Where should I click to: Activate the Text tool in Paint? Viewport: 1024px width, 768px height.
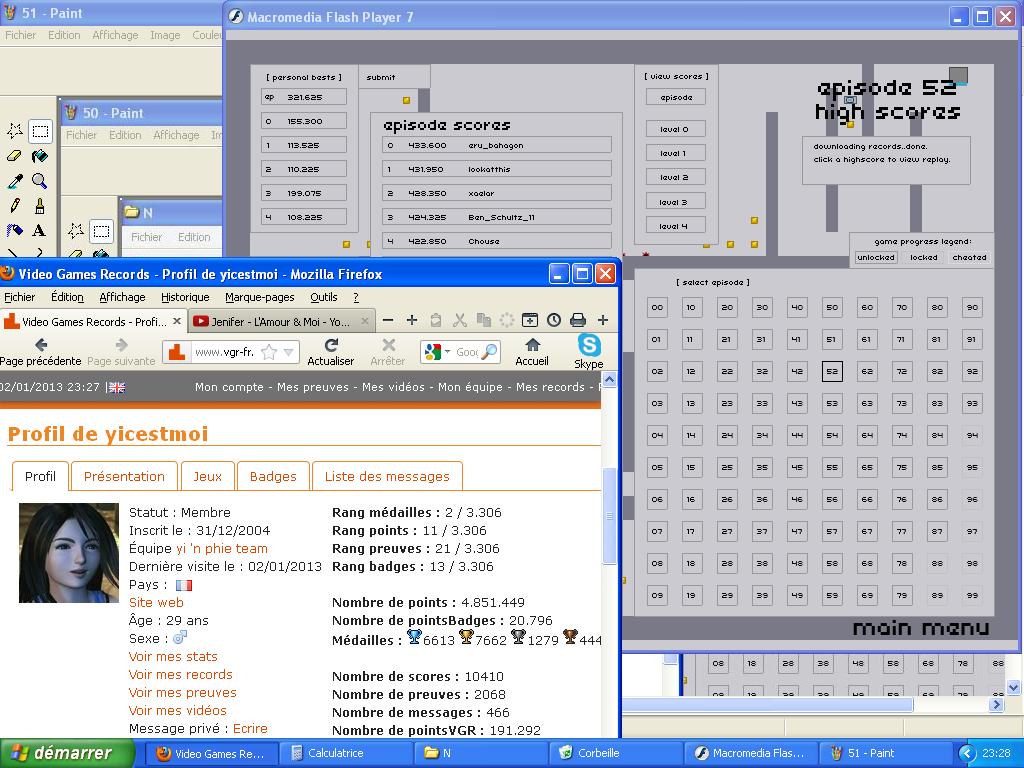(x=40, y=231)
